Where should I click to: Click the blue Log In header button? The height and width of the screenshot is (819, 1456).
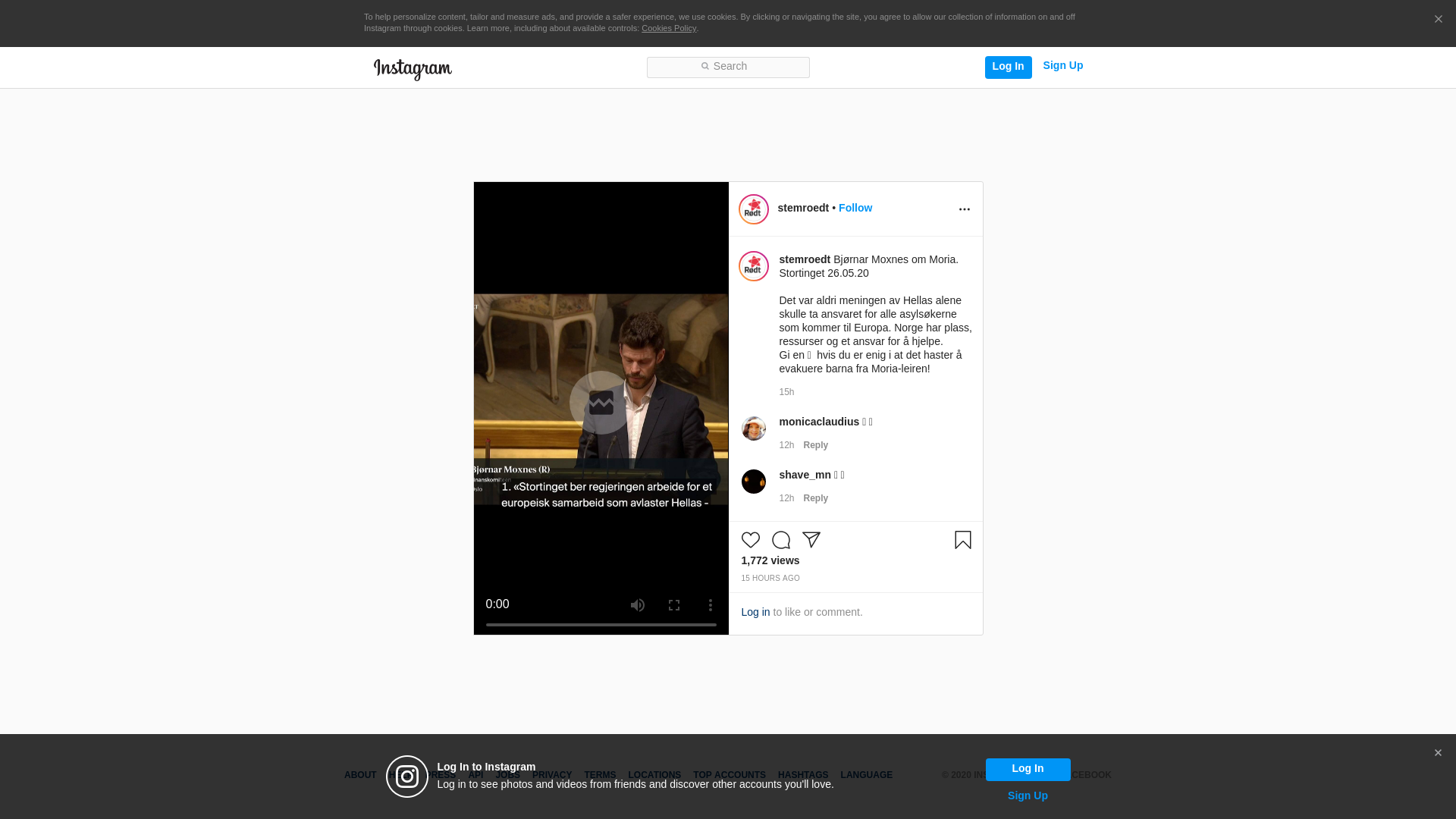pyautogui.click(x=1008, y=67)
